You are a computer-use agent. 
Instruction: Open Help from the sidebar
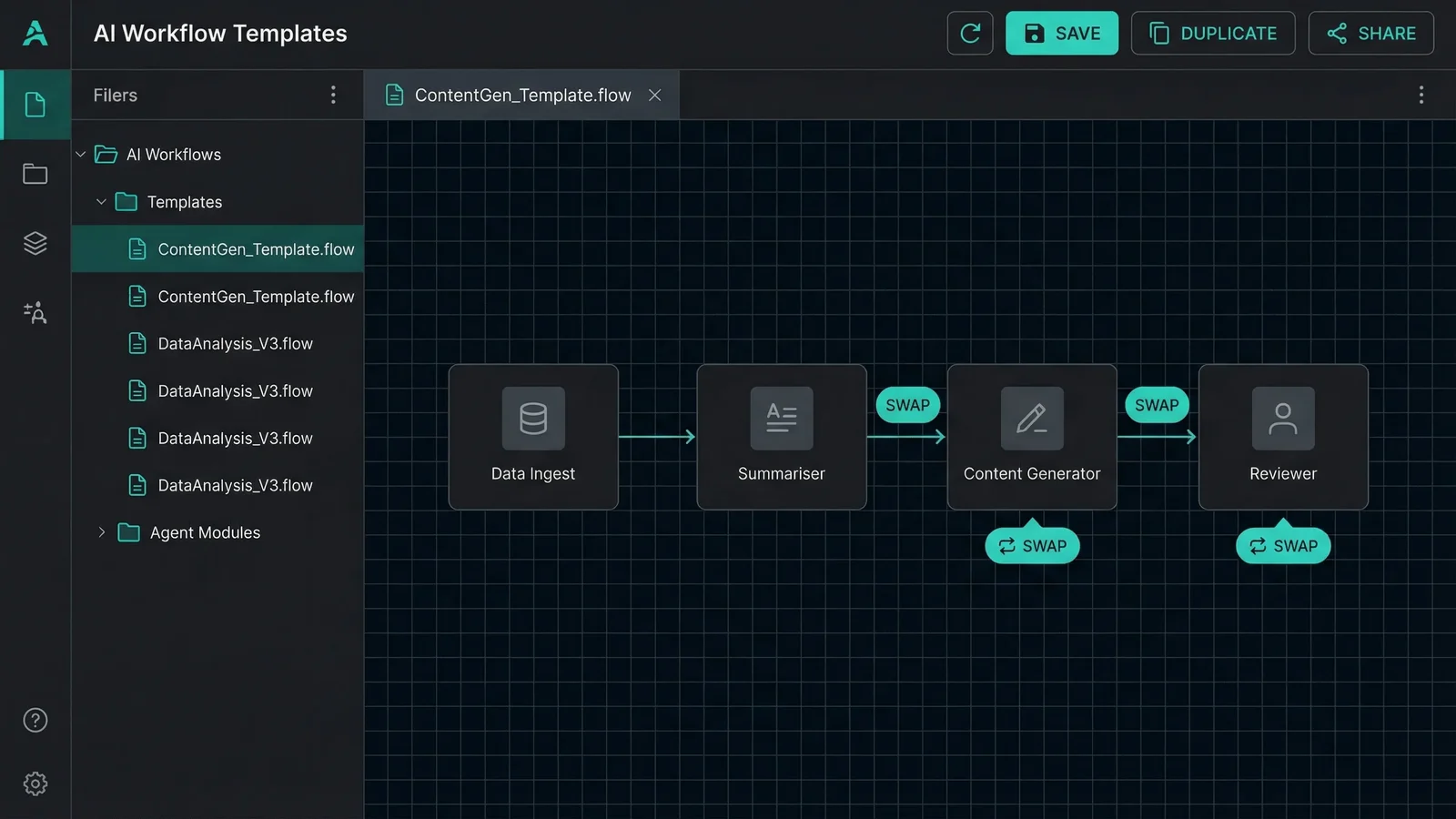[x=35, y=720]
